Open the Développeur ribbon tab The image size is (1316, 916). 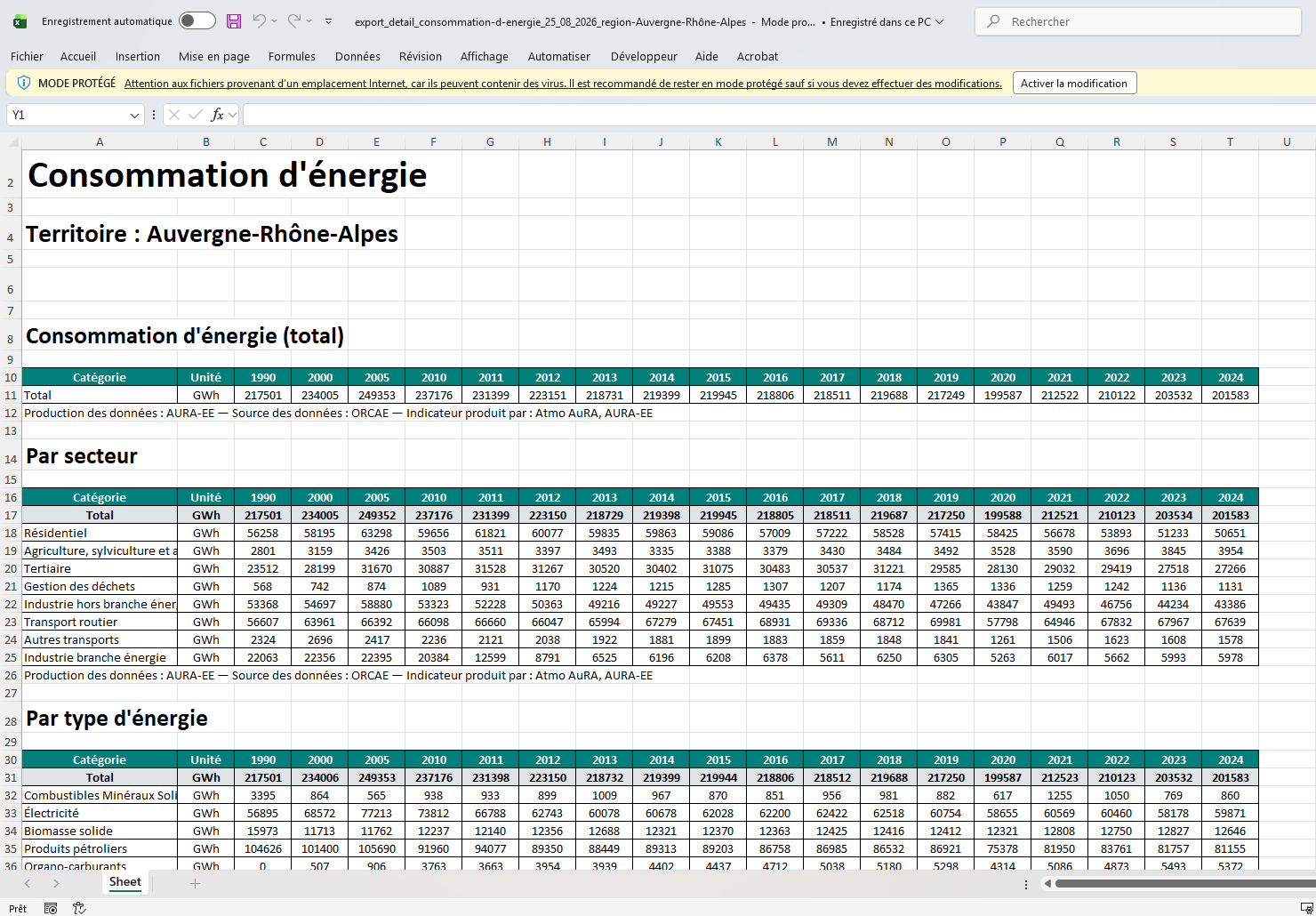coord(644,56)
